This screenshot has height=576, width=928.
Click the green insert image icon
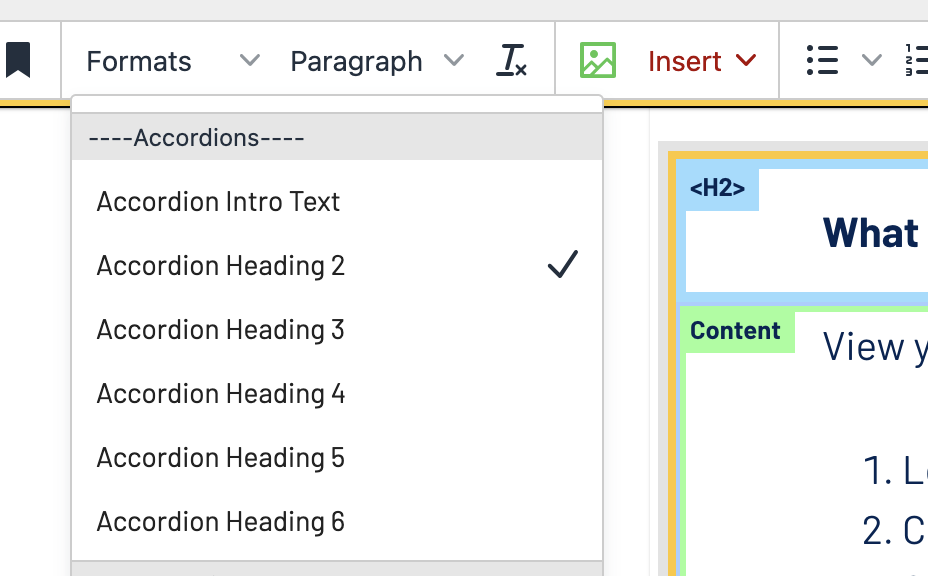pos(598,61)
